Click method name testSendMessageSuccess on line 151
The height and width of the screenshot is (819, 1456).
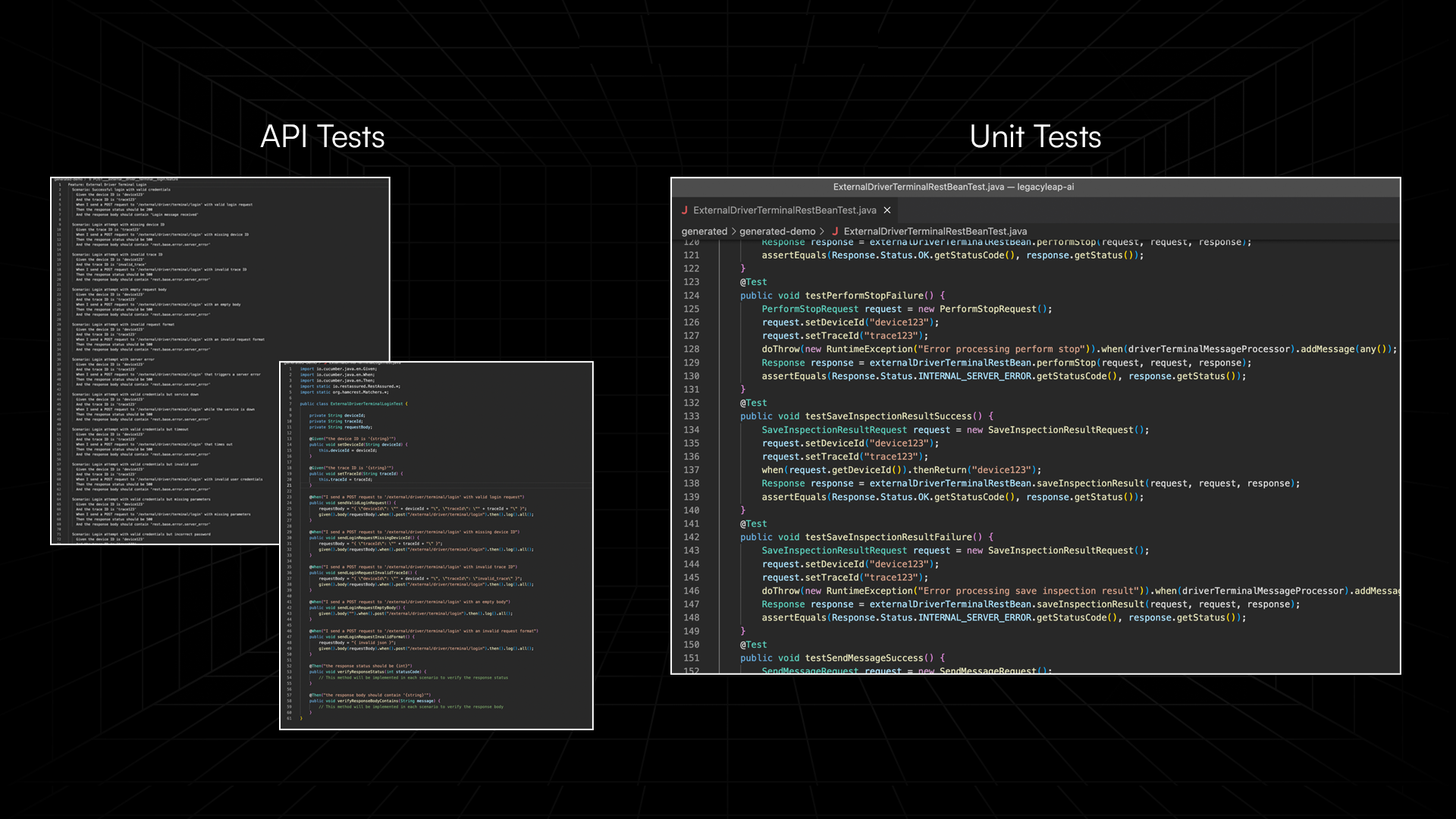[864, 658]
